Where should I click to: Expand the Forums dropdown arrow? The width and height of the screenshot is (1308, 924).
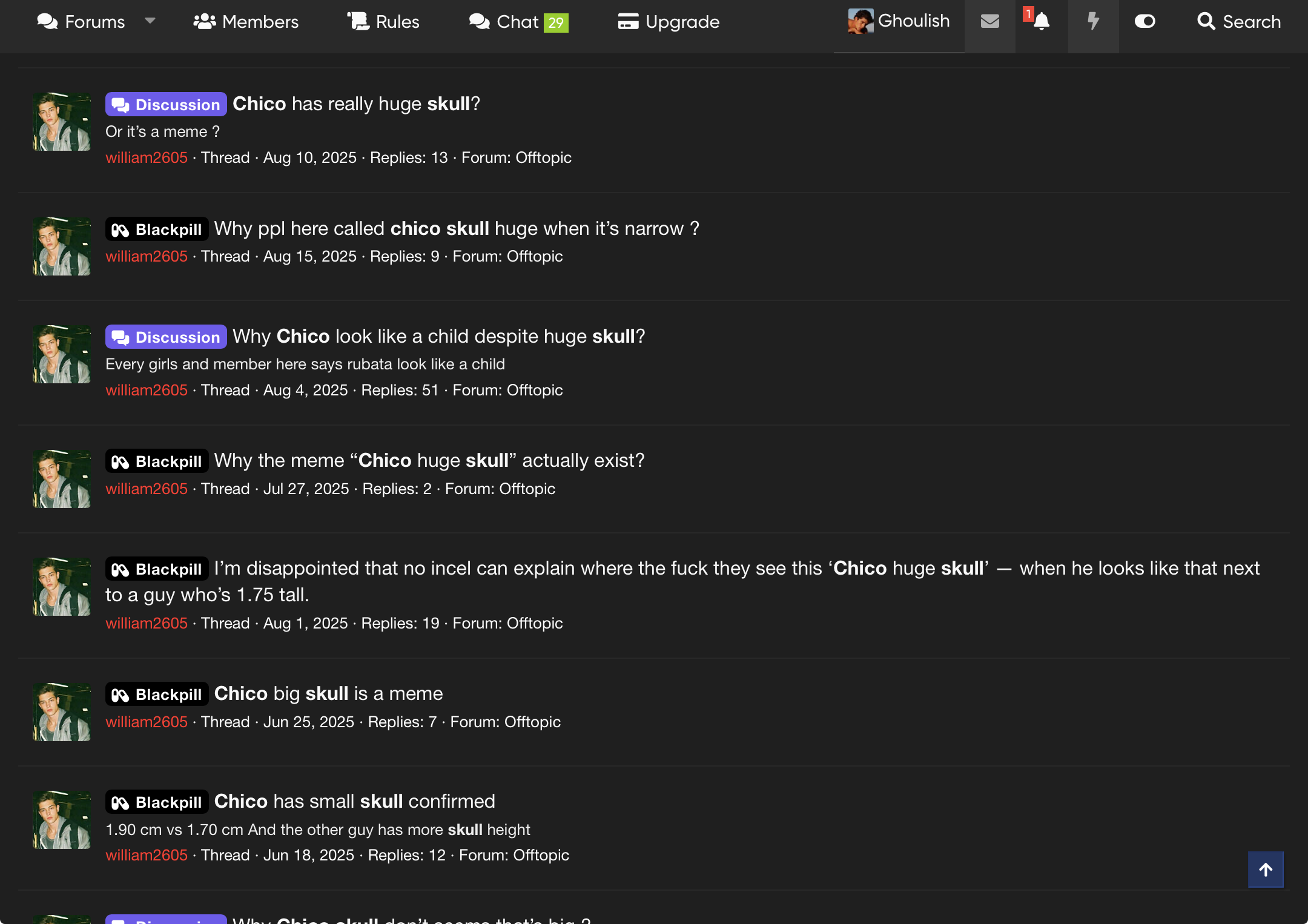click(150, 21)
